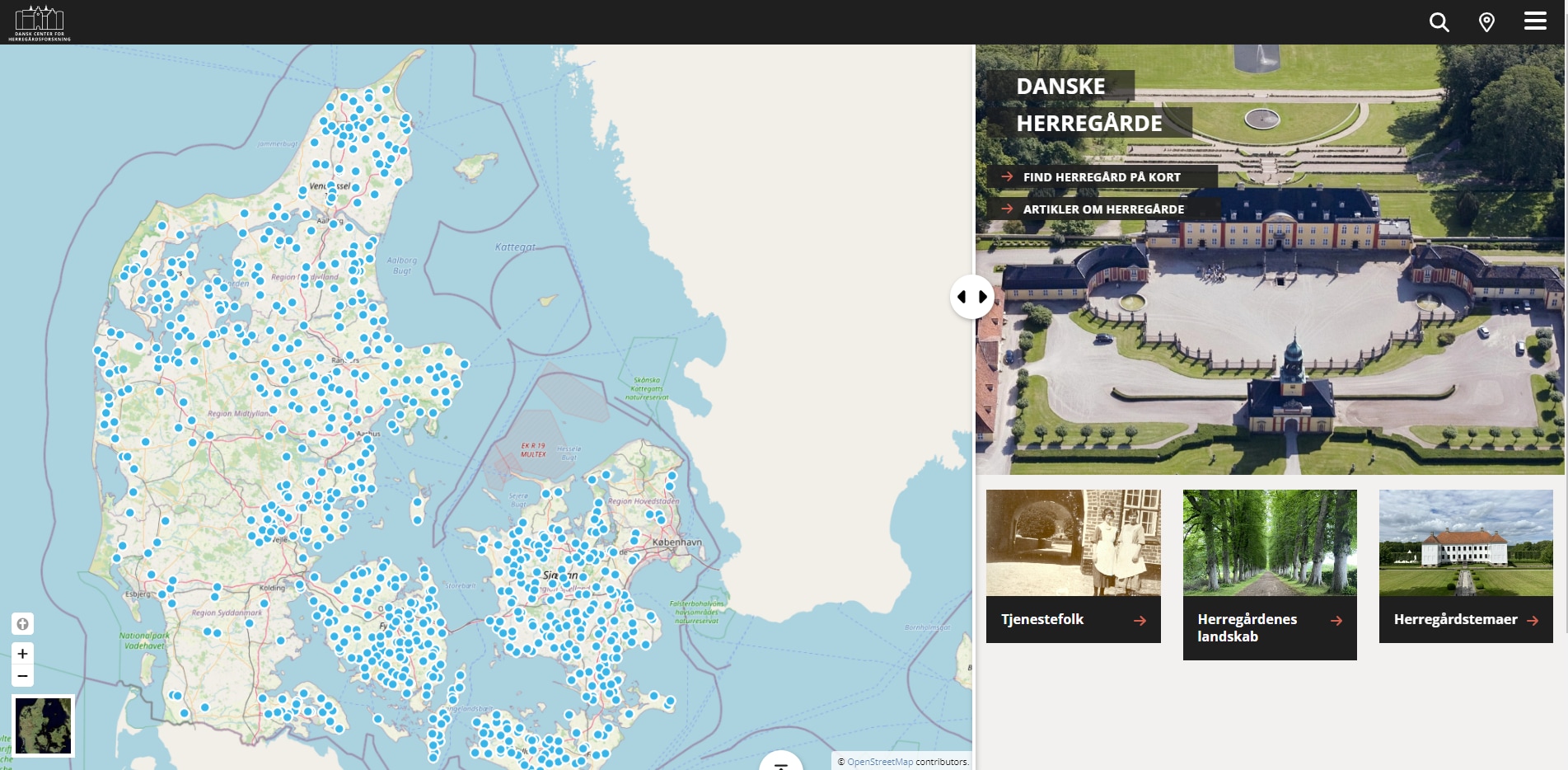Screen dimensions: 1568x770
Task: Open the Tjenestefolk card
Action: tap(1073, 620)
